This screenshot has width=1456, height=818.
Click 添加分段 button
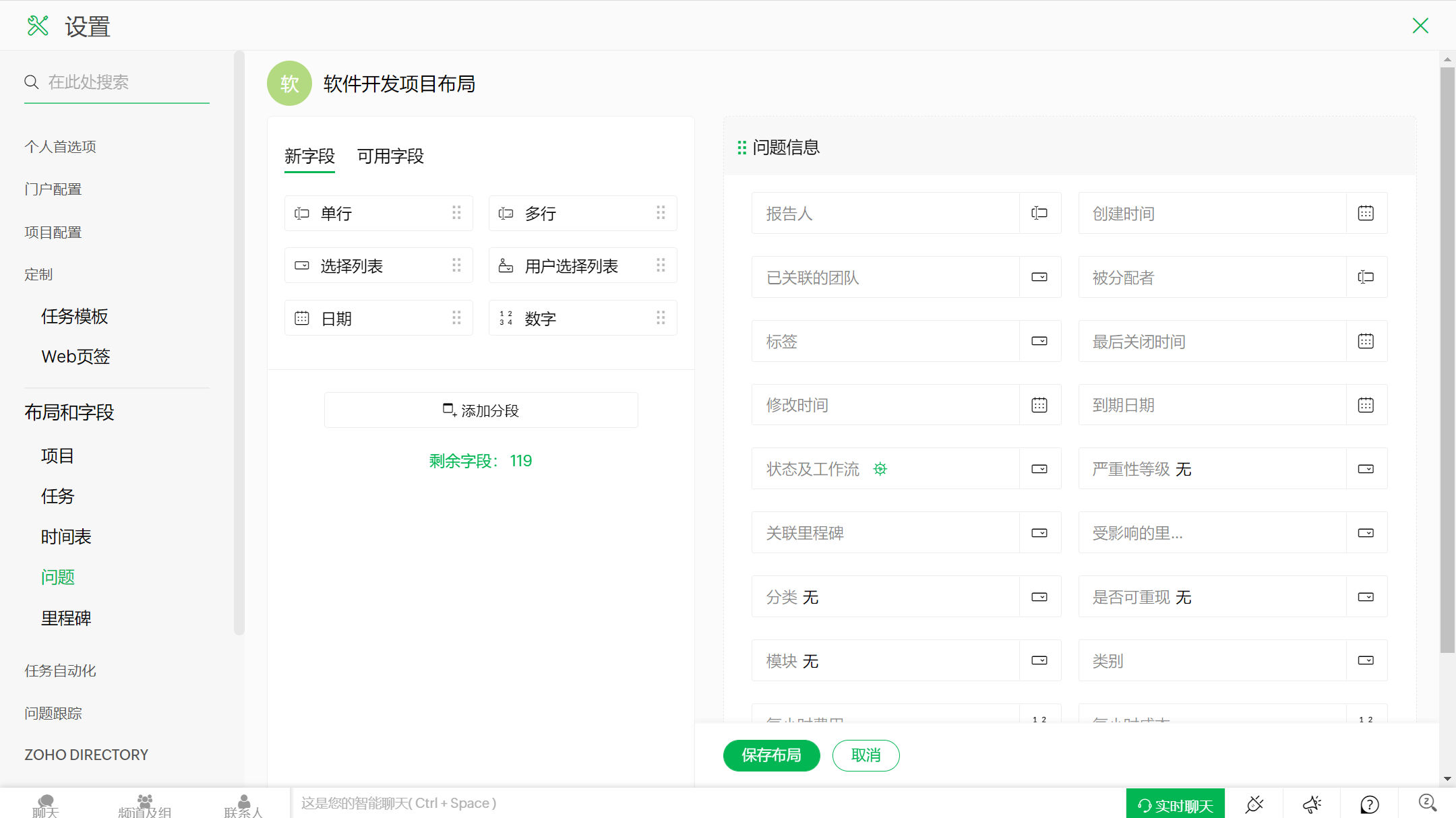(481, 410)
